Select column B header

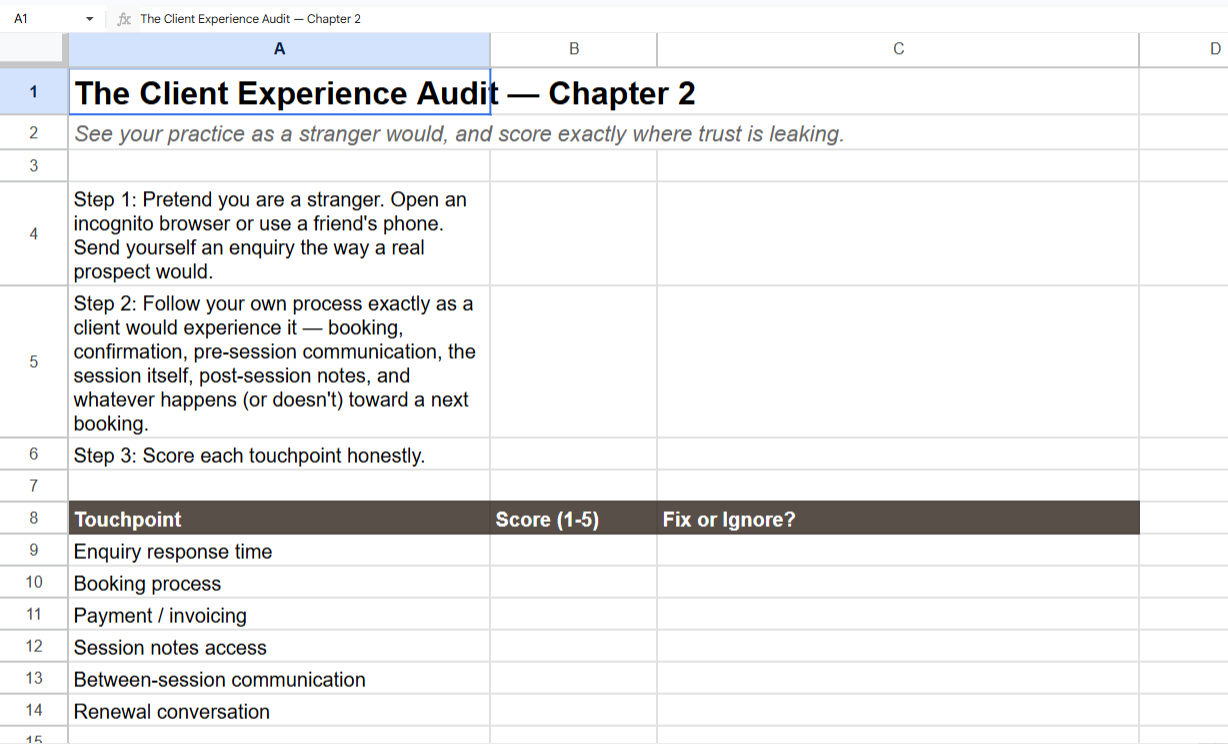tap(574, 49)
